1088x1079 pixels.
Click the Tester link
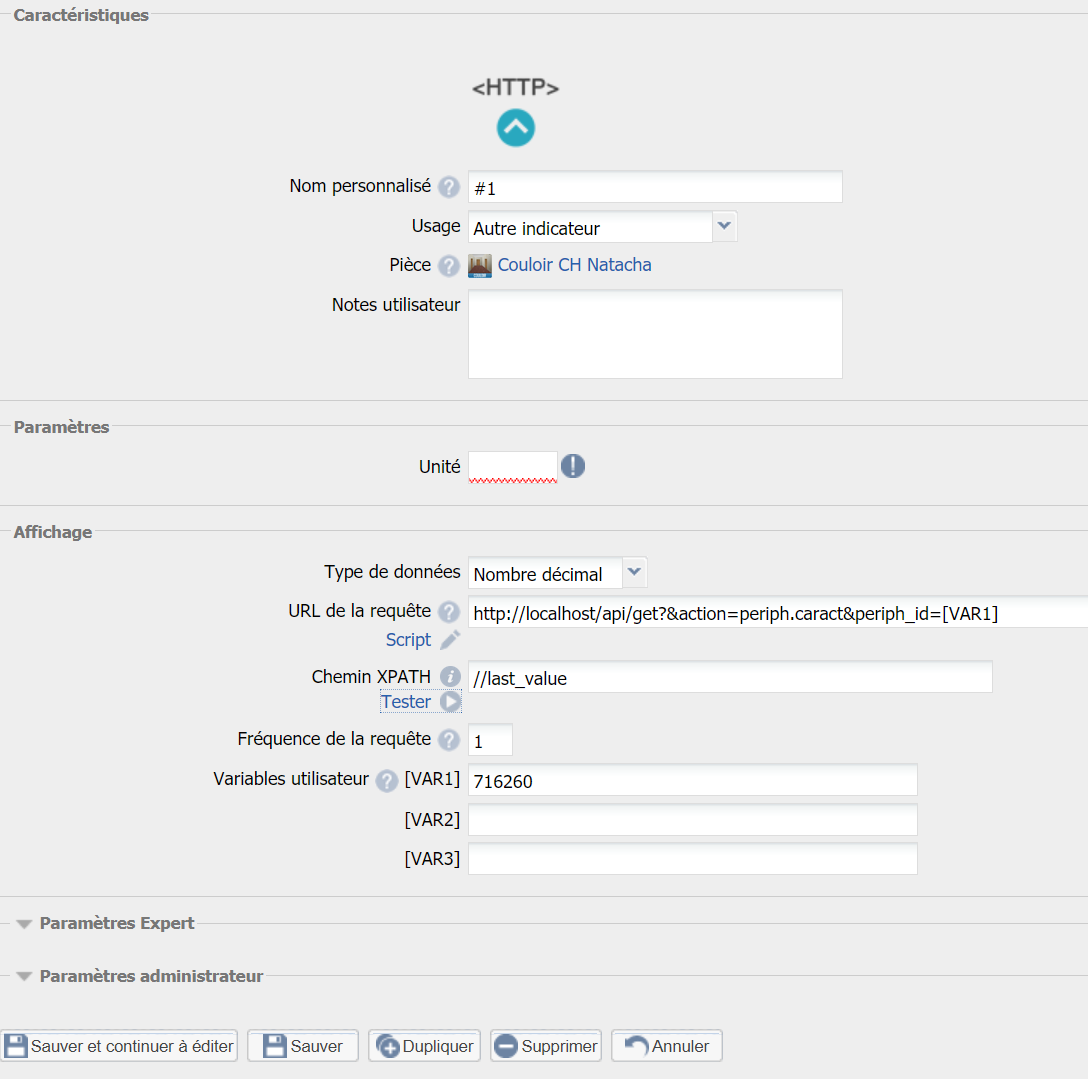406,702
